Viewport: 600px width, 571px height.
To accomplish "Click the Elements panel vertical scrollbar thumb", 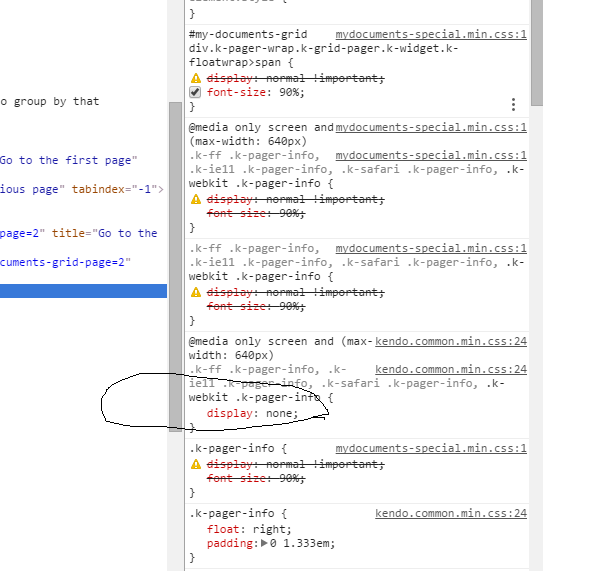I will 175,266.
